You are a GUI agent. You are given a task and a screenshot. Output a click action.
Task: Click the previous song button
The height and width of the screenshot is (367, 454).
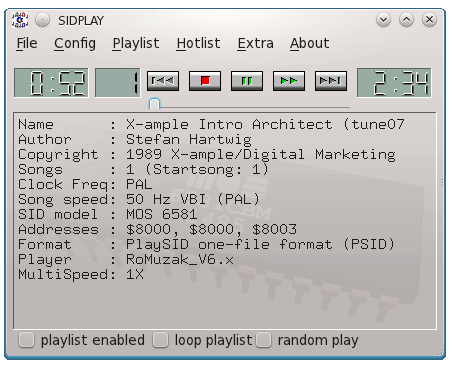point(163,81)
